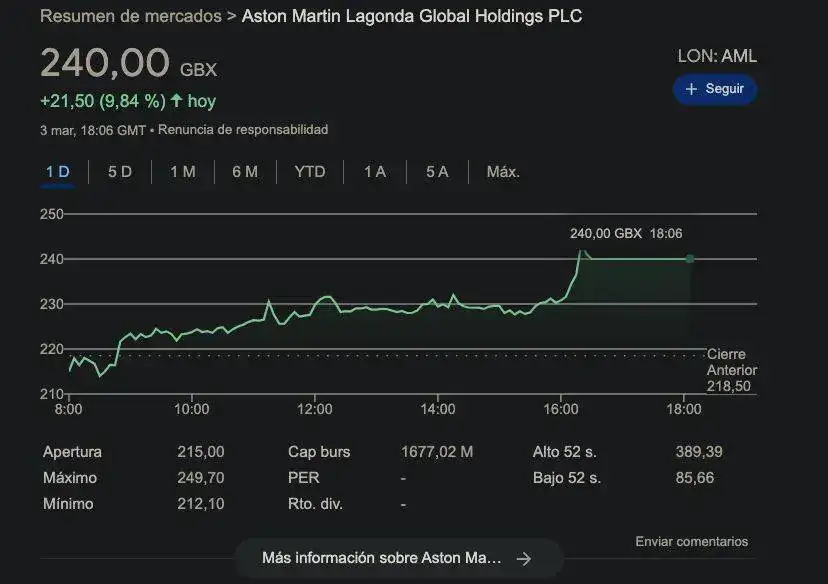Click the 240,00 GBX 18:06 chart tooltip
This screenshot has width=828, height=584.
626,233
